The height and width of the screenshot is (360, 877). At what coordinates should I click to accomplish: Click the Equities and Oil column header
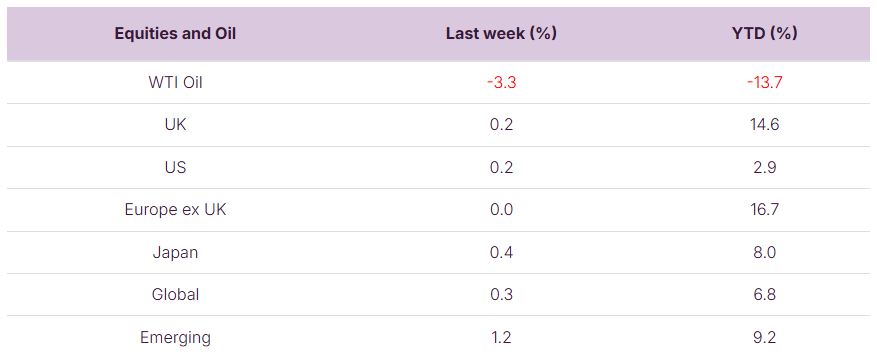coord(175,34)
